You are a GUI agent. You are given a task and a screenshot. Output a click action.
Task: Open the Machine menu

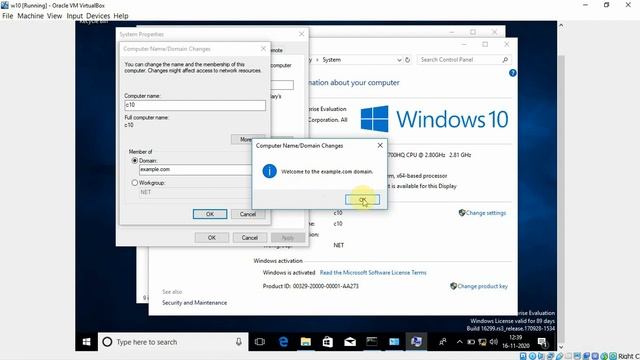coord(30,16)
